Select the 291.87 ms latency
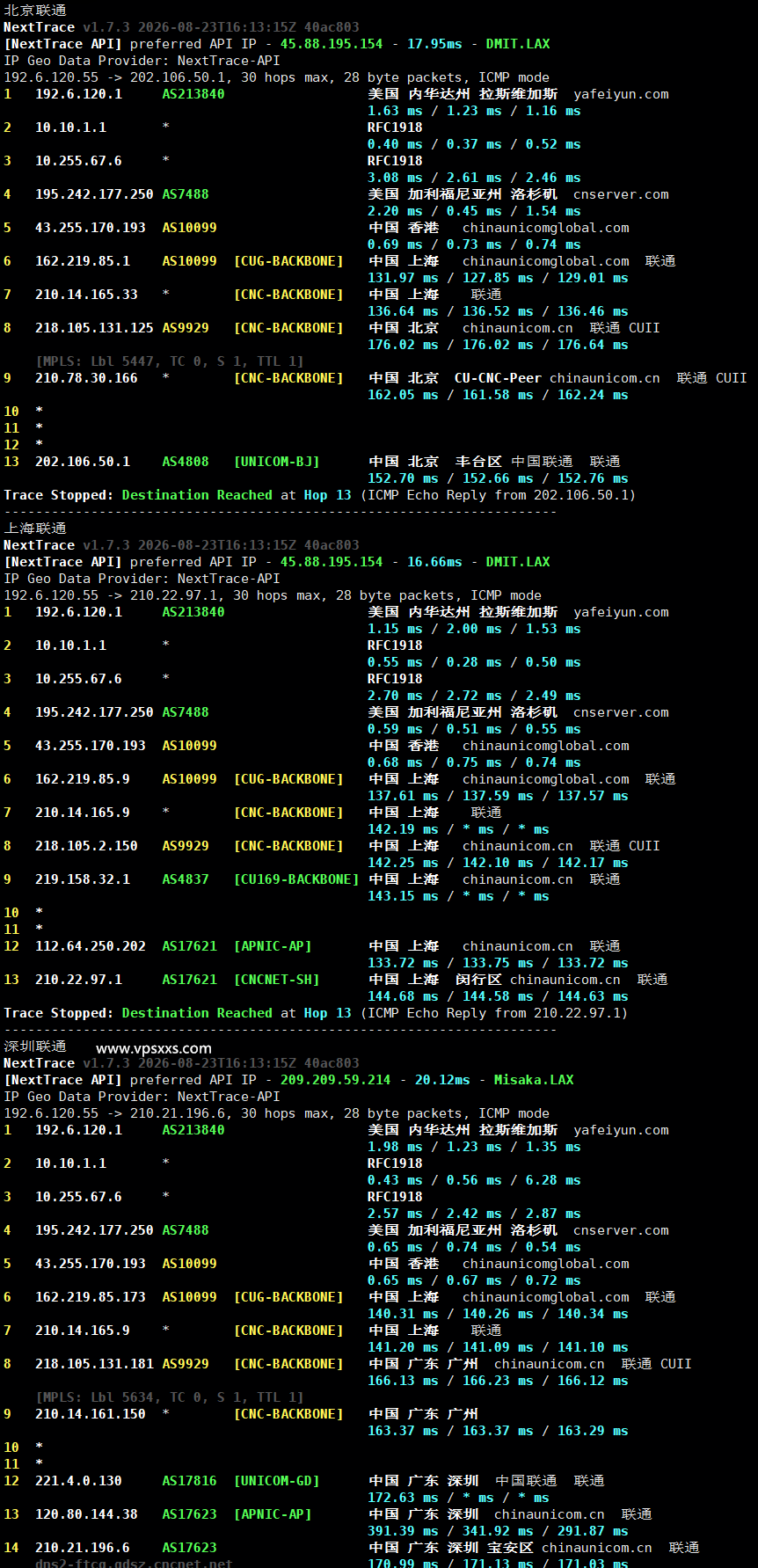 coord(593,1531)
